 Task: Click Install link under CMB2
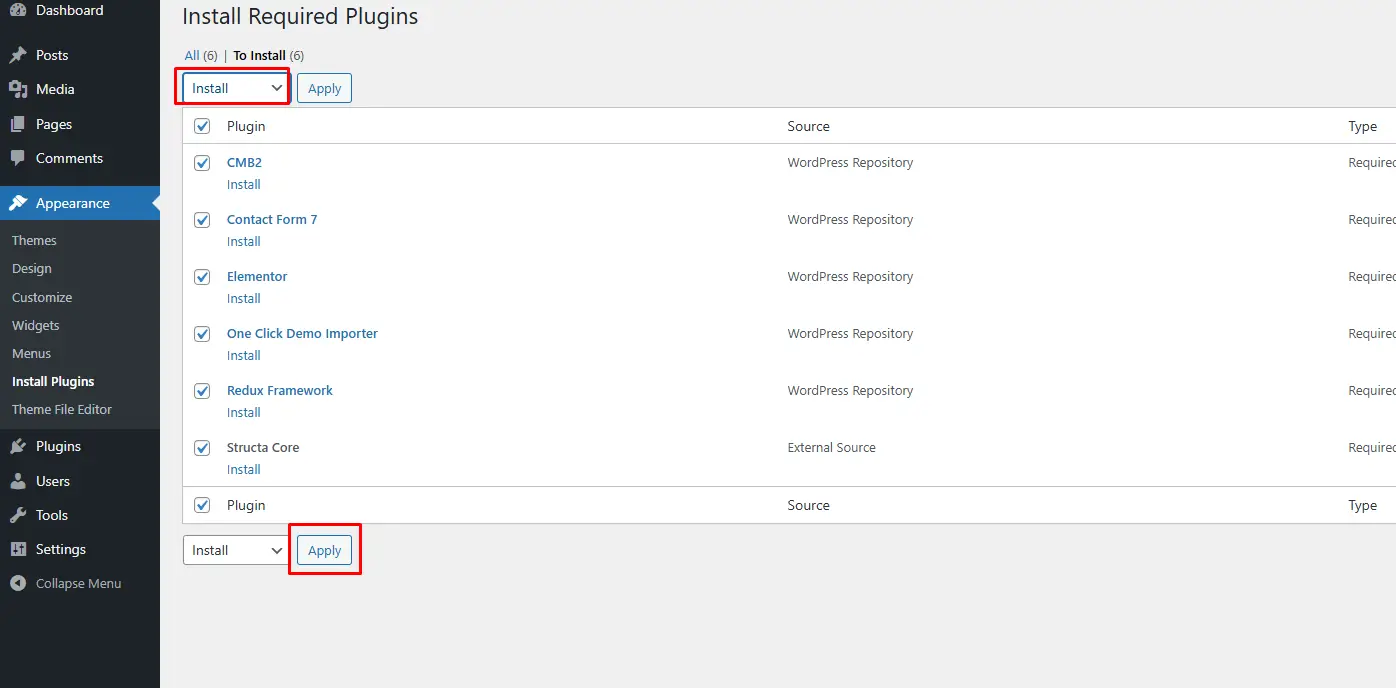[x=244, y=184]
